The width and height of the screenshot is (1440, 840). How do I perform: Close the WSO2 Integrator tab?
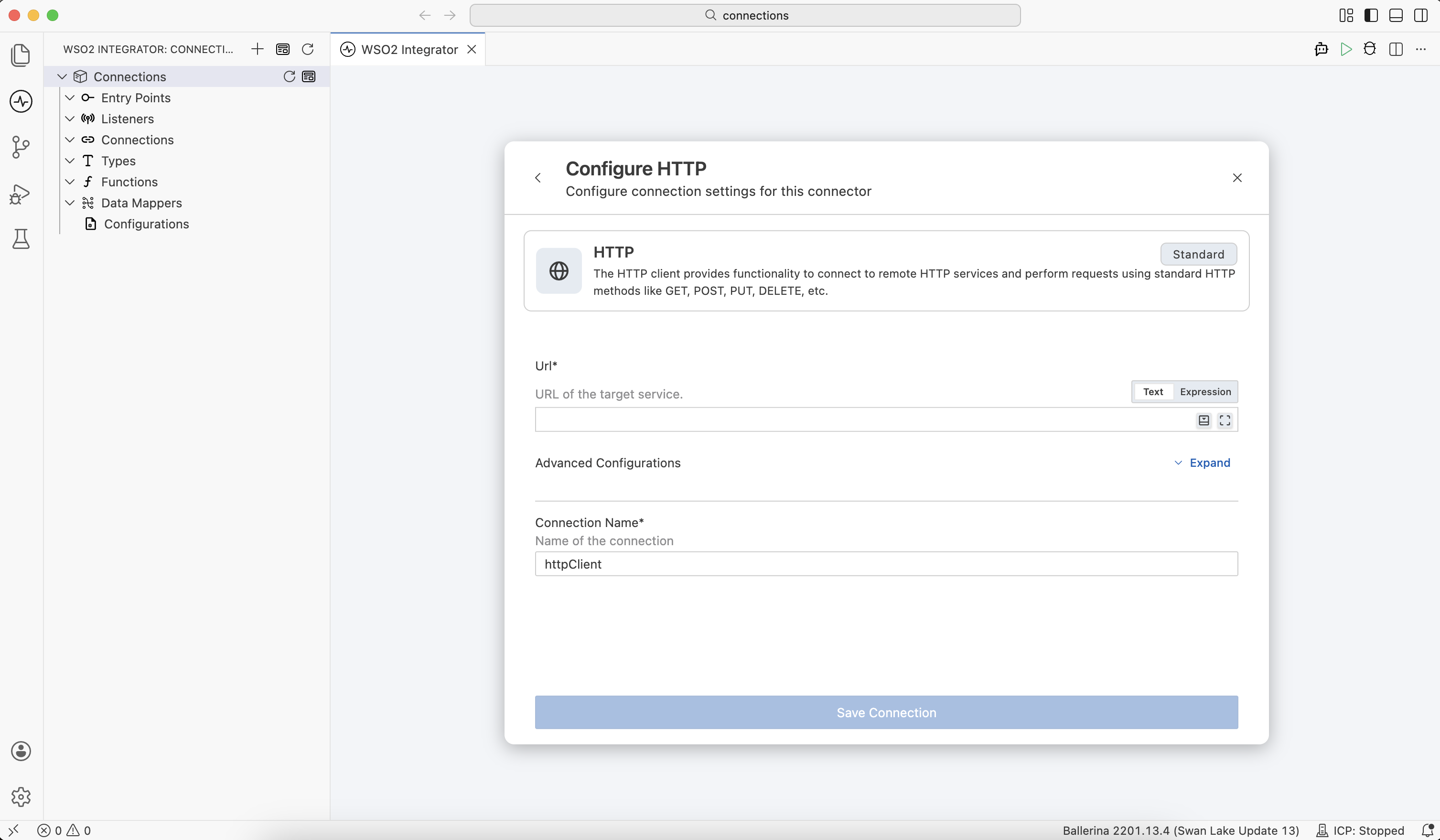[472, 49]
